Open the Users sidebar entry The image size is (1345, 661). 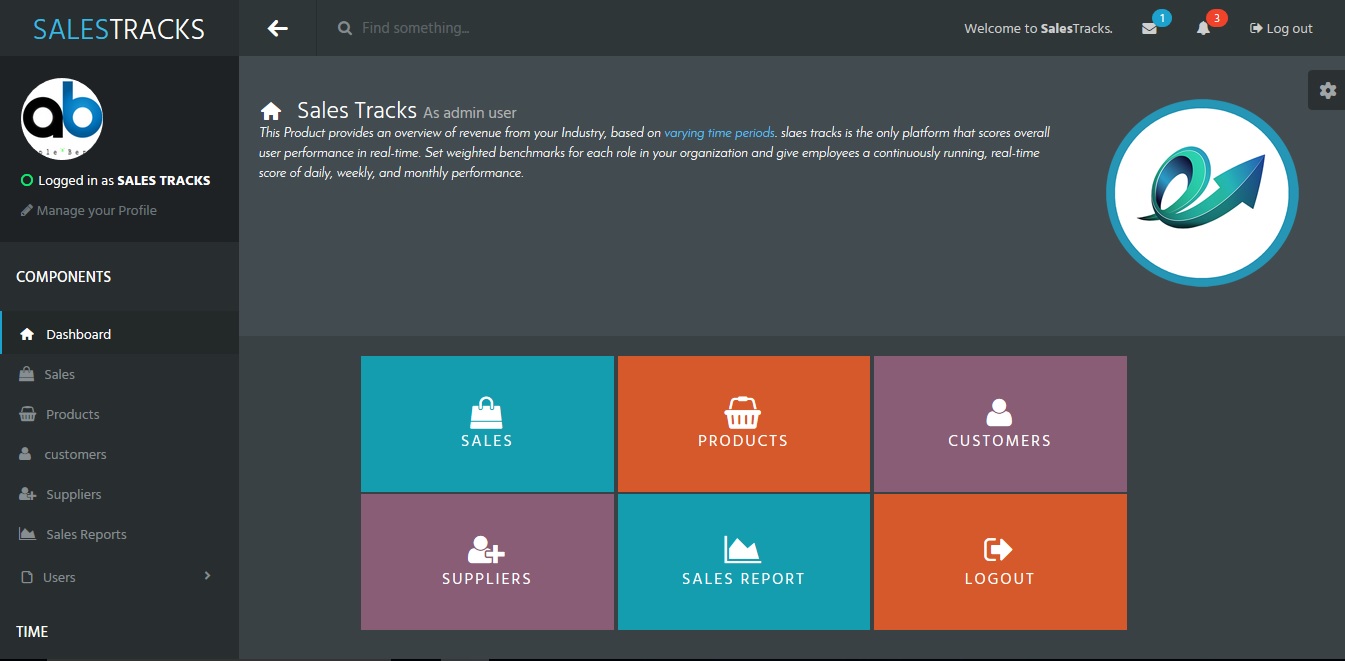click(x=120, y=577)
